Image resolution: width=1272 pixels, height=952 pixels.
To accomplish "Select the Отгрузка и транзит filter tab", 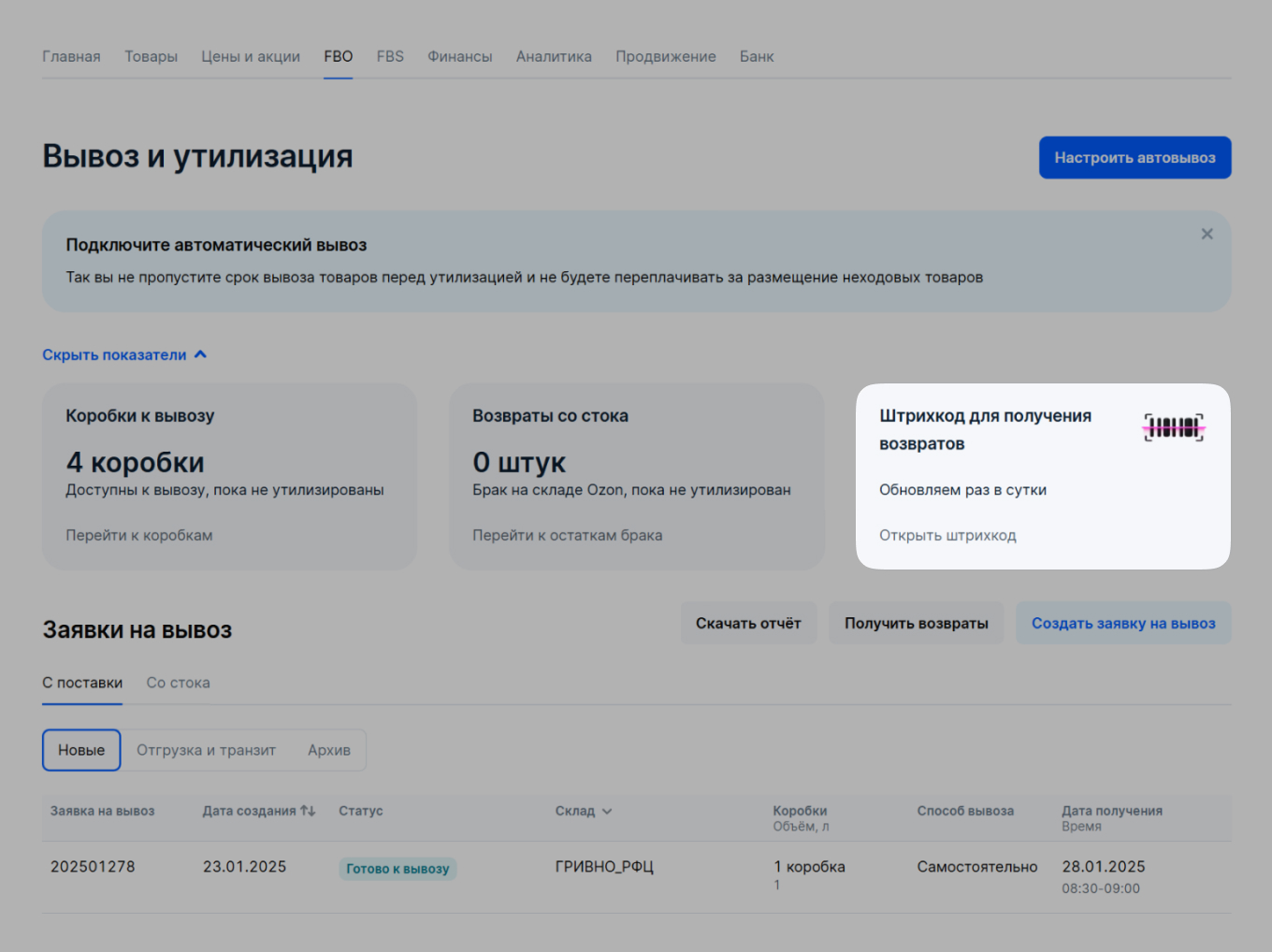I will point(207,749).
